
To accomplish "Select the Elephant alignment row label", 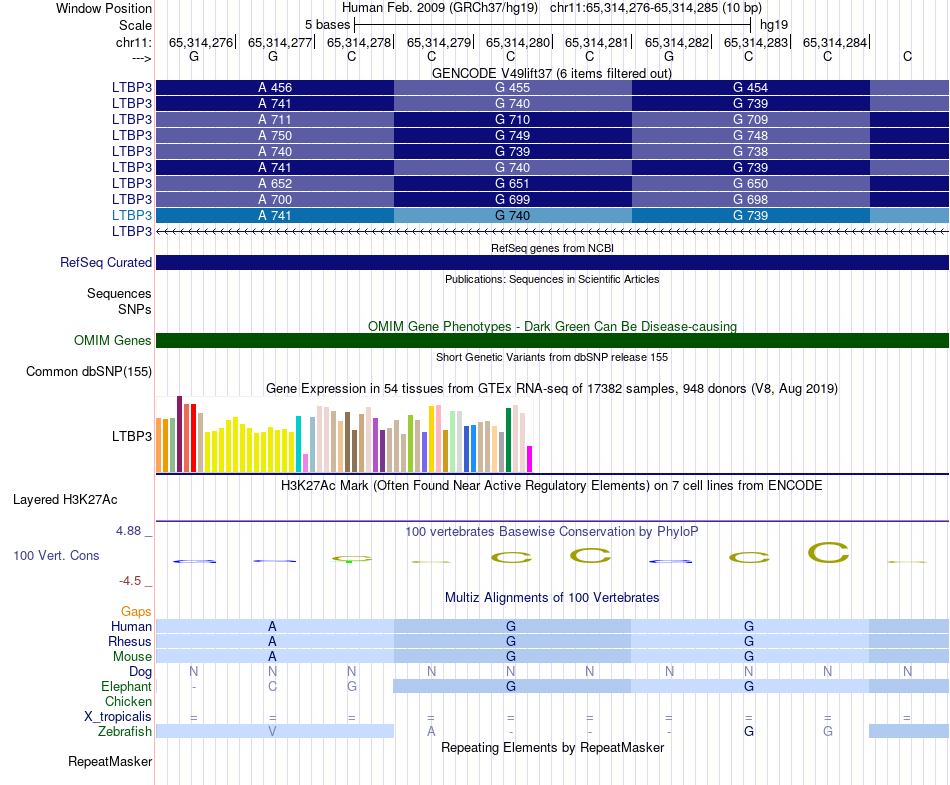I will point(126,686).
